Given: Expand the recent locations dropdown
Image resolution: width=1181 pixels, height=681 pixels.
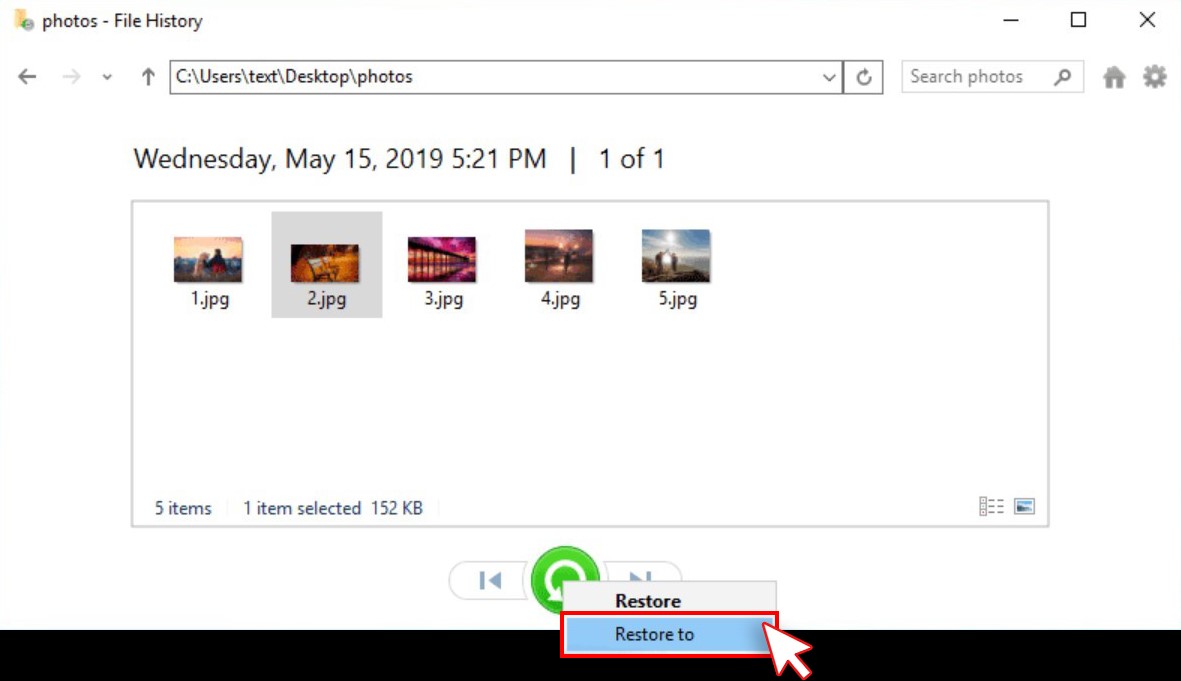Looking at the screenshot, I should (107, 77).
